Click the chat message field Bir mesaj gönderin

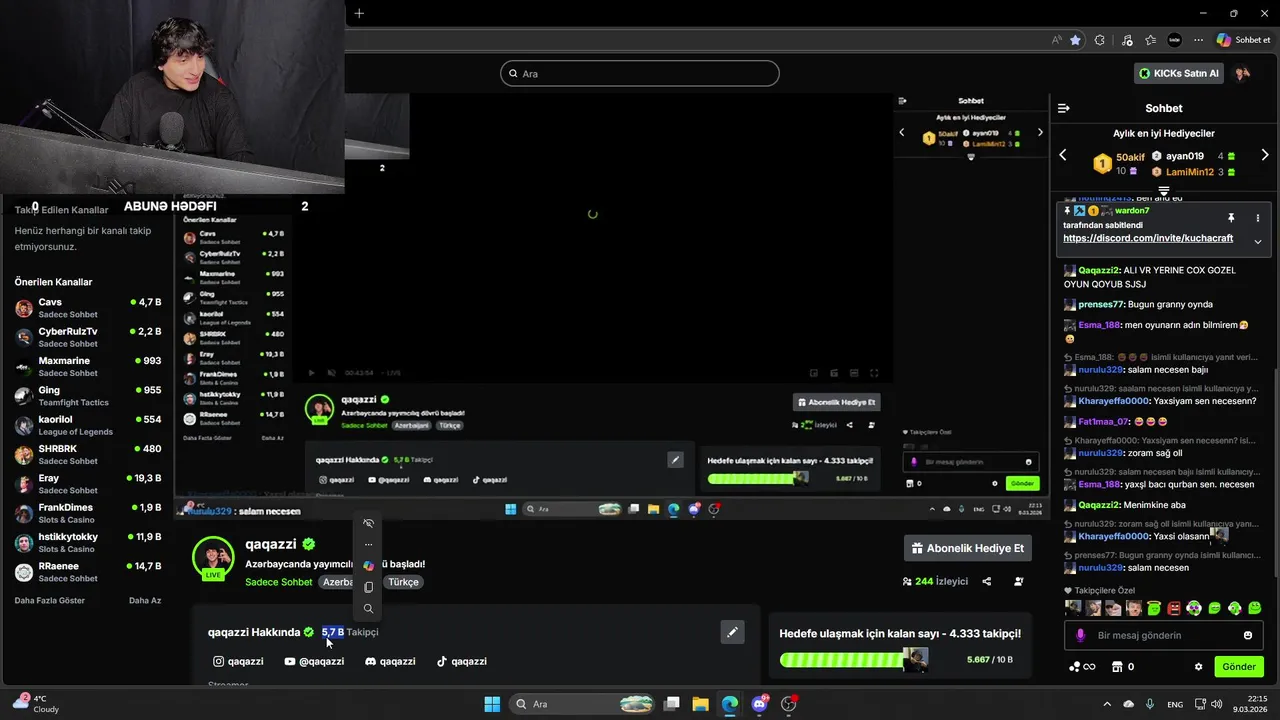[1165, 635]
